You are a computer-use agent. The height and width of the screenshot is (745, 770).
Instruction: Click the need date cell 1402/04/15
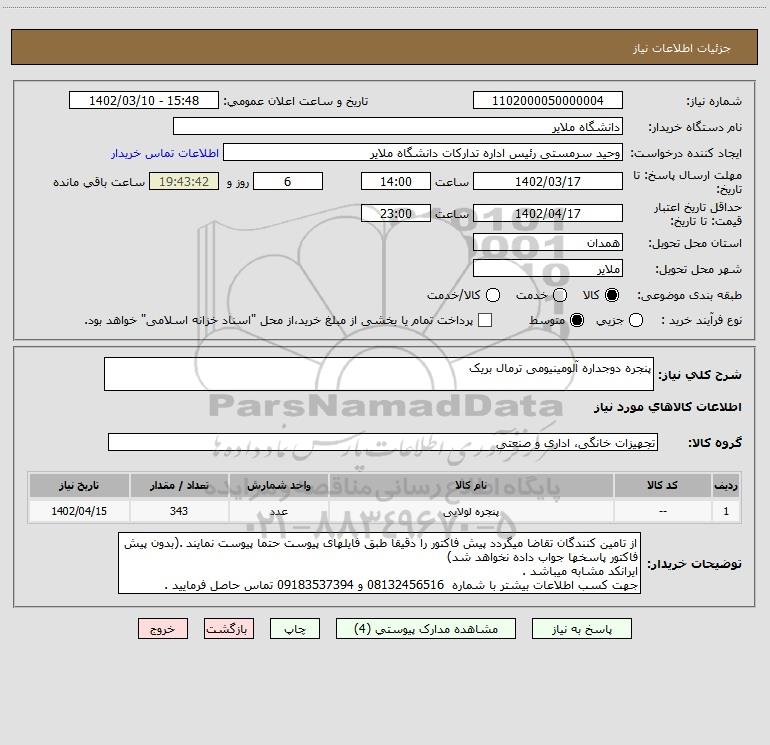(x=79, y=511)
